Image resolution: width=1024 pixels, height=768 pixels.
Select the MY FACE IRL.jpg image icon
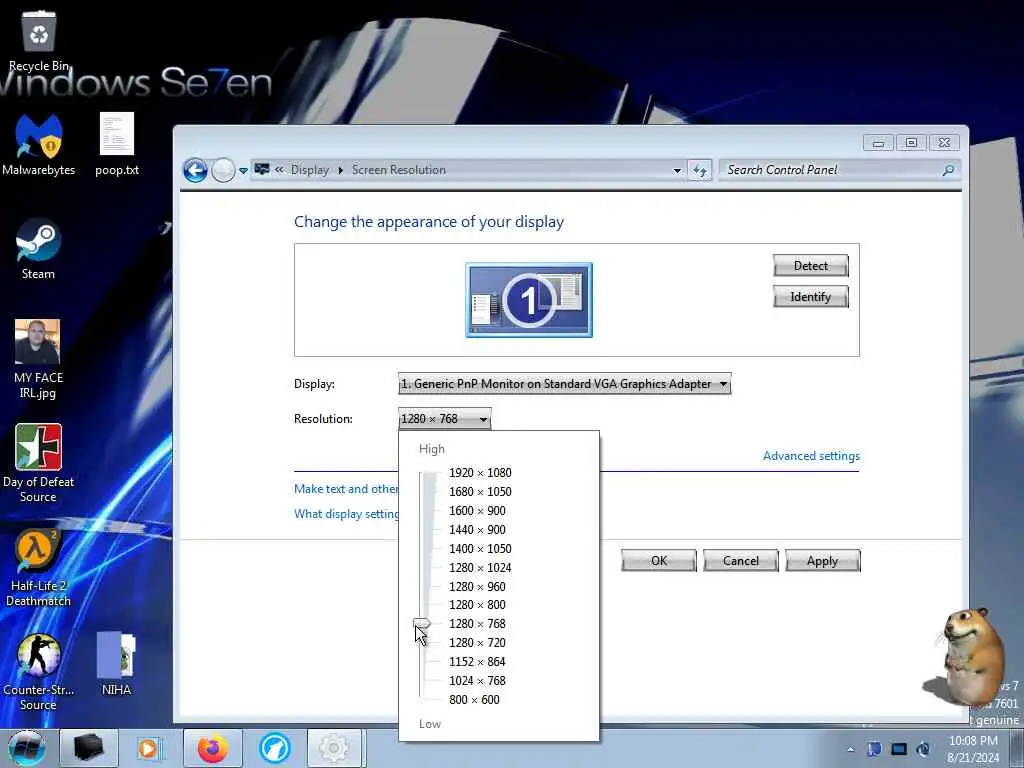pyautogui.click(x=37, y=359)
